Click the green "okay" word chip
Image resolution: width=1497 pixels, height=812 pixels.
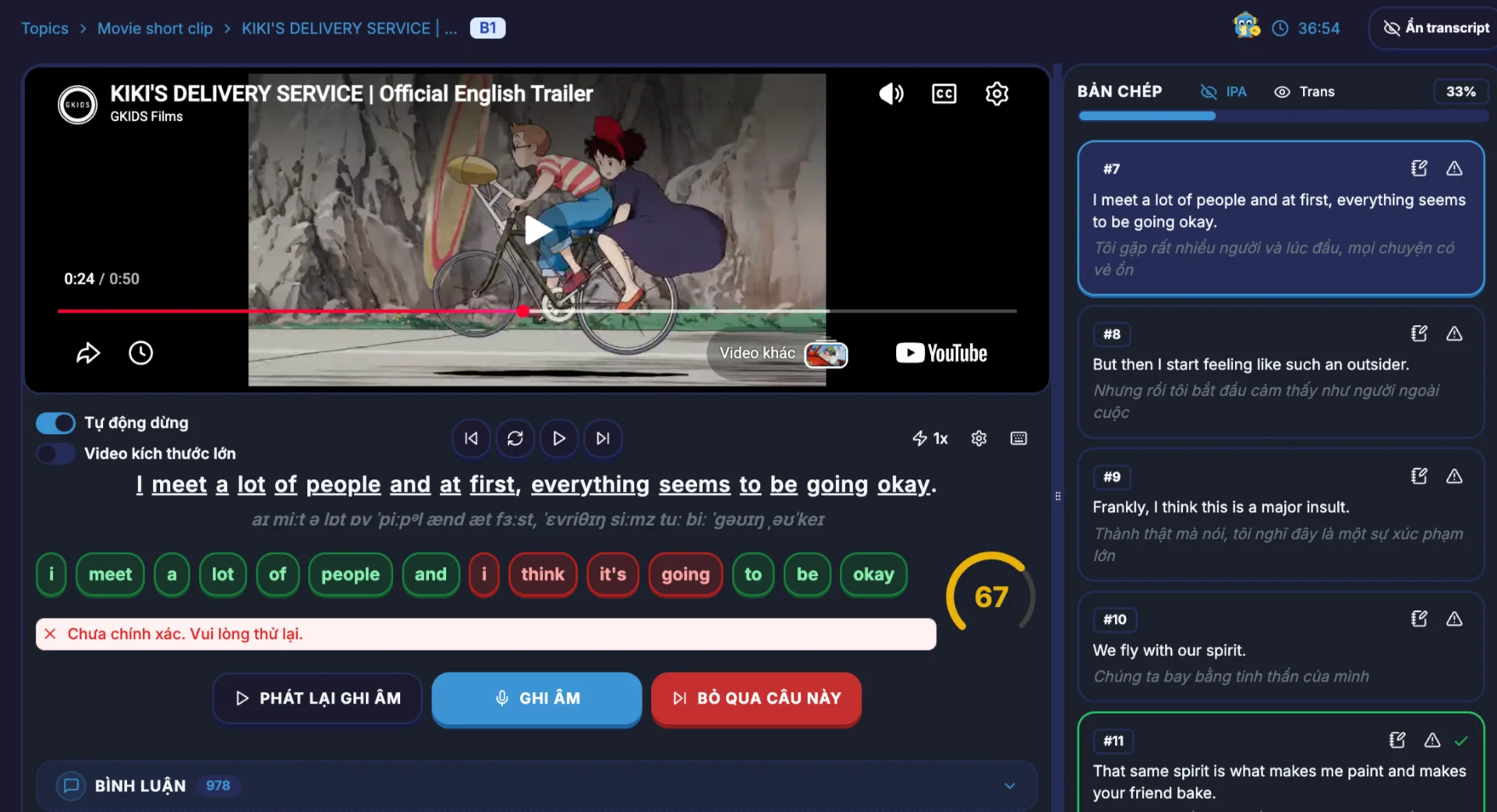click(x=873, y=574)
